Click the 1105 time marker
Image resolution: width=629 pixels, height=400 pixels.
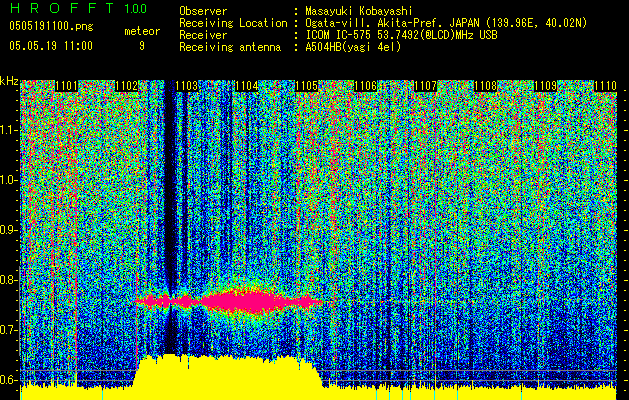[x=306, y=86]
